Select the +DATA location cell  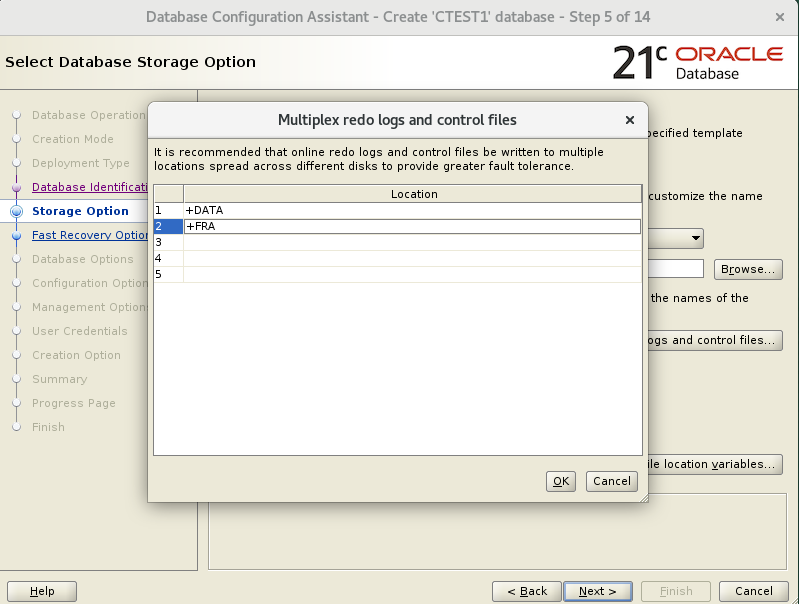coord(412,210)
